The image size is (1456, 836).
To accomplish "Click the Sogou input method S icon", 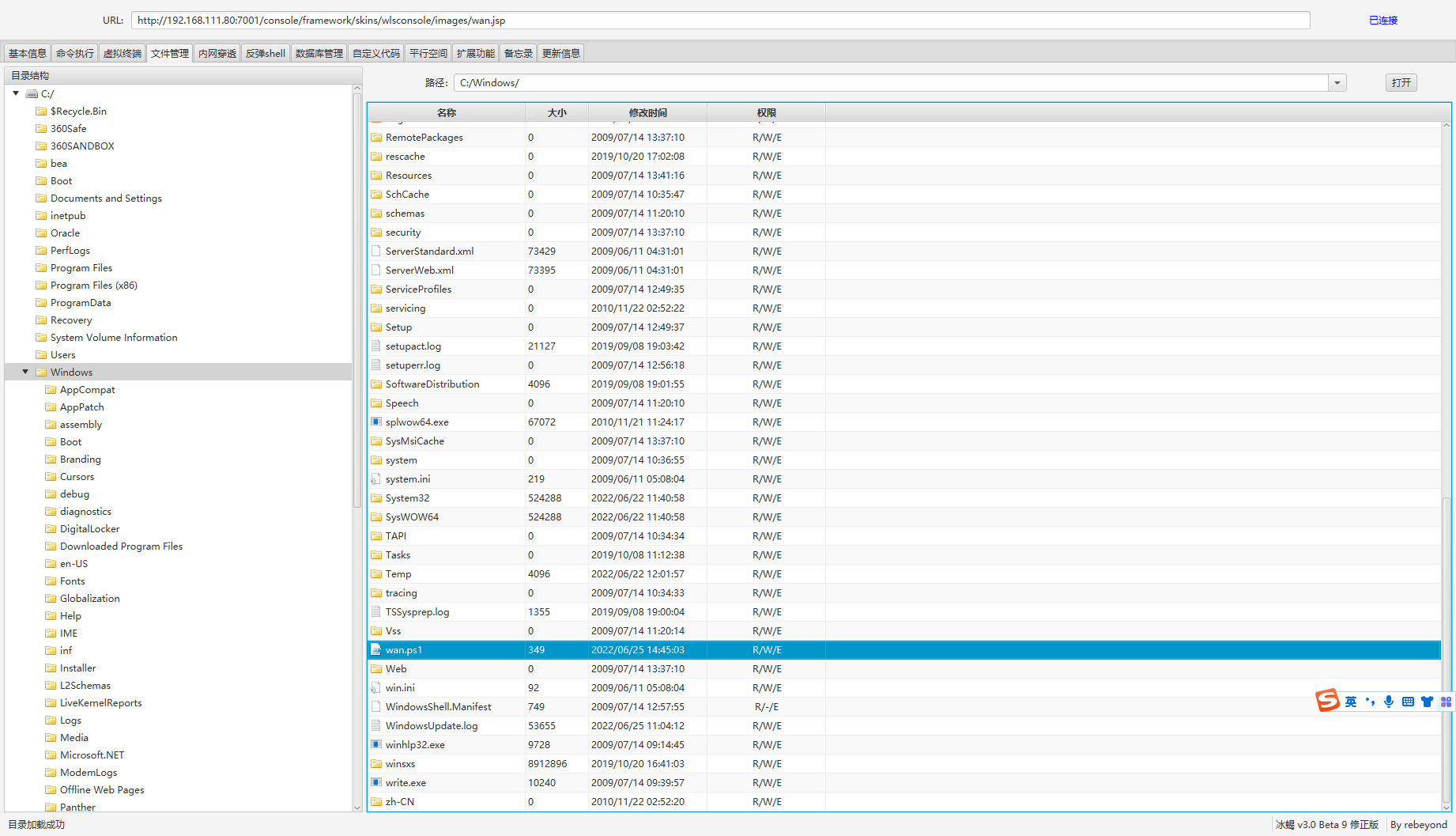I will coord(1327,701).
